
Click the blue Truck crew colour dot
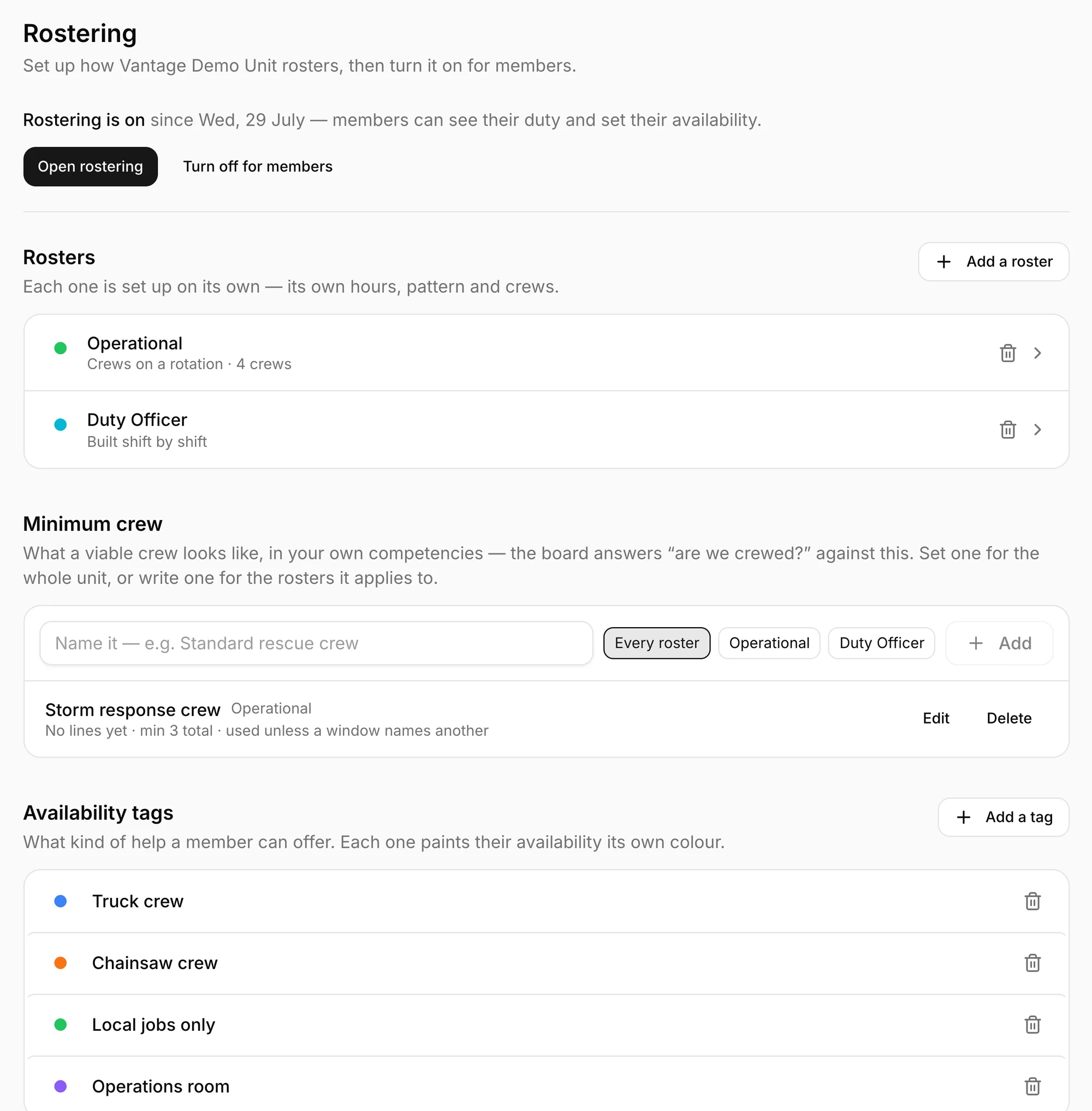pos(60,901)
